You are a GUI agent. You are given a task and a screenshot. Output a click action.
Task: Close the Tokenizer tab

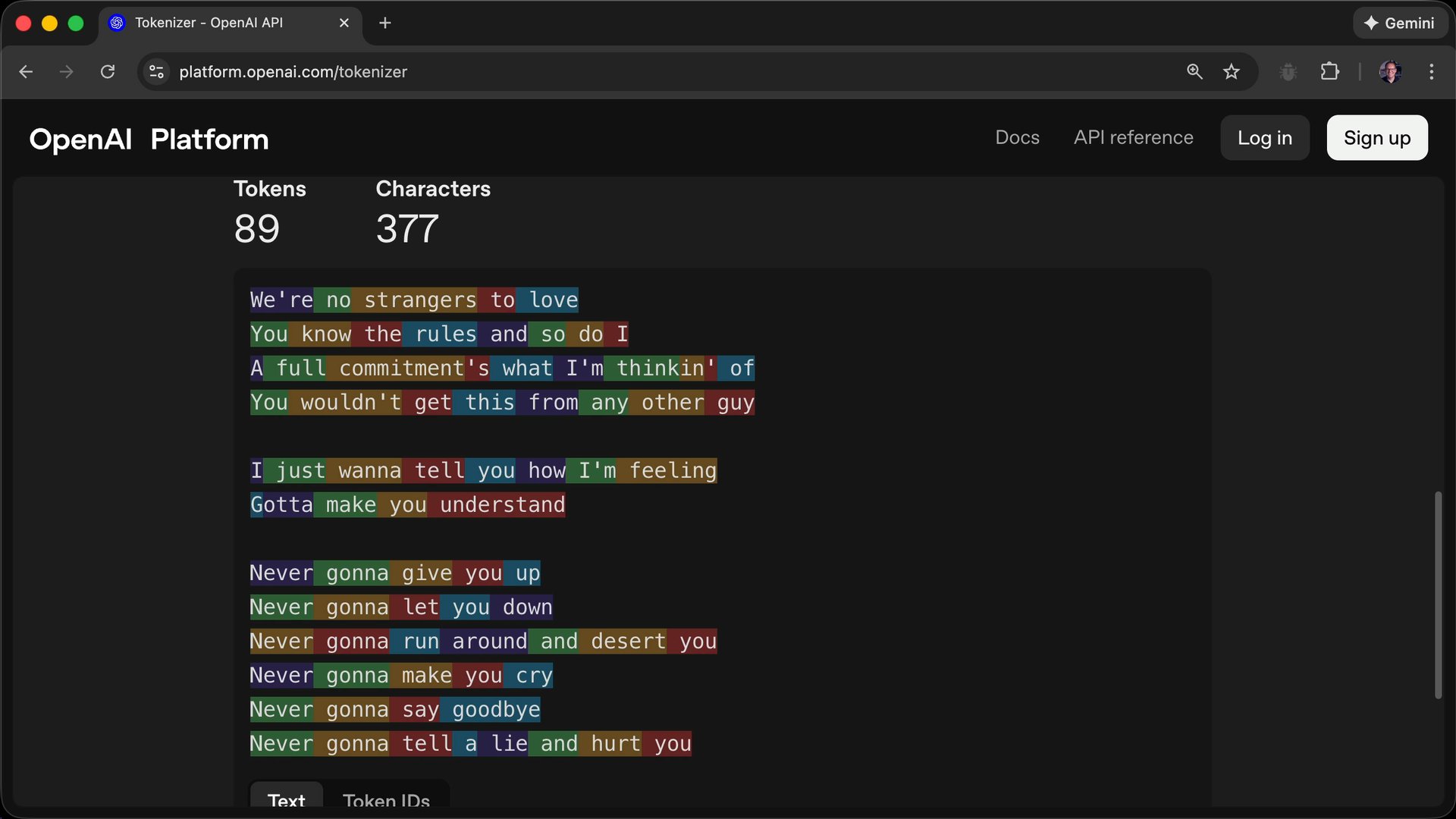click(344, 23)
